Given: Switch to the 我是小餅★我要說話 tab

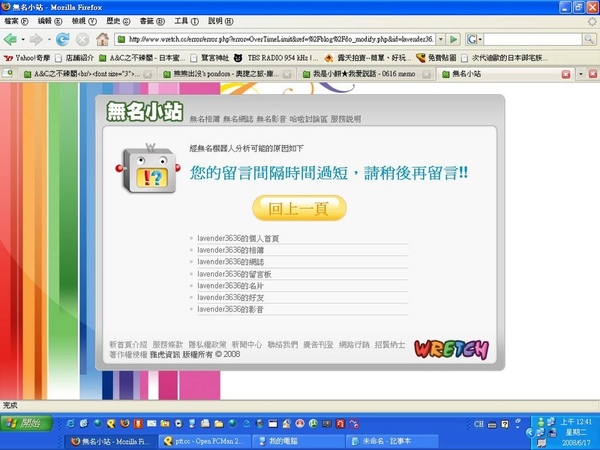Looking at the screenshot, I should (365, 74).
